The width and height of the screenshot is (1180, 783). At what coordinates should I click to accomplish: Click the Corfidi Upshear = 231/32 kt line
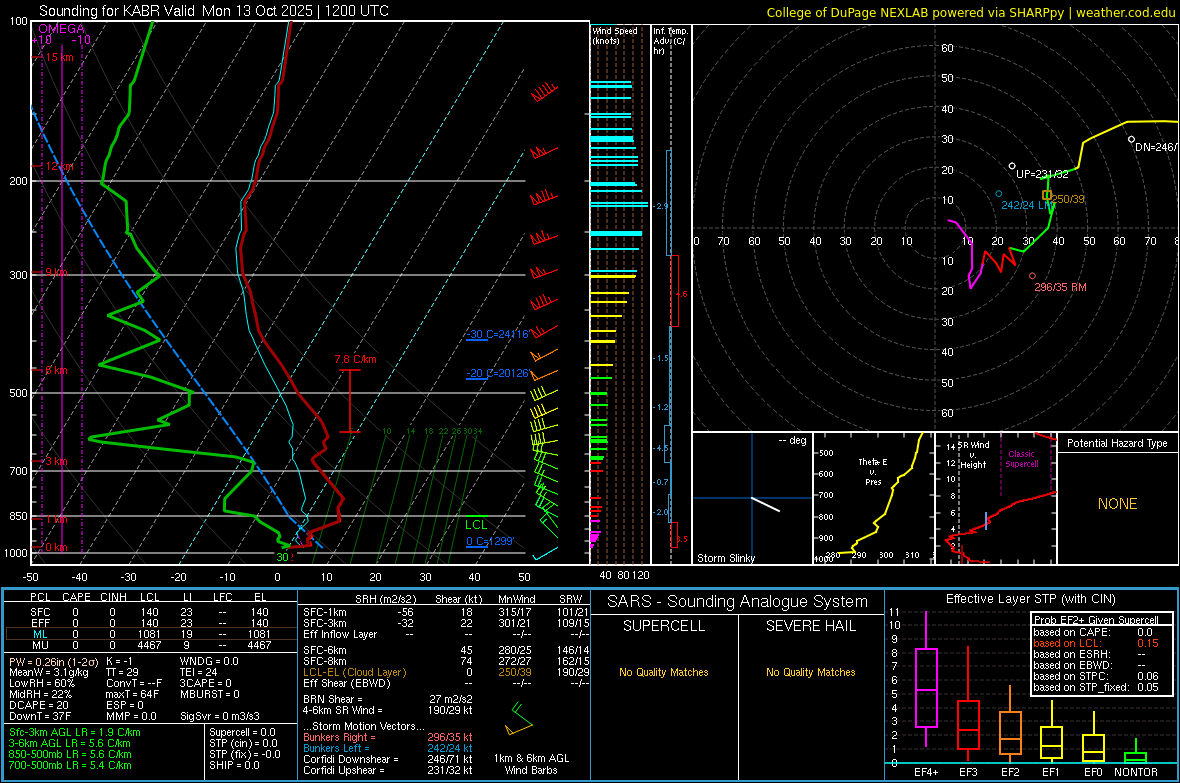[x=388, y=770]
